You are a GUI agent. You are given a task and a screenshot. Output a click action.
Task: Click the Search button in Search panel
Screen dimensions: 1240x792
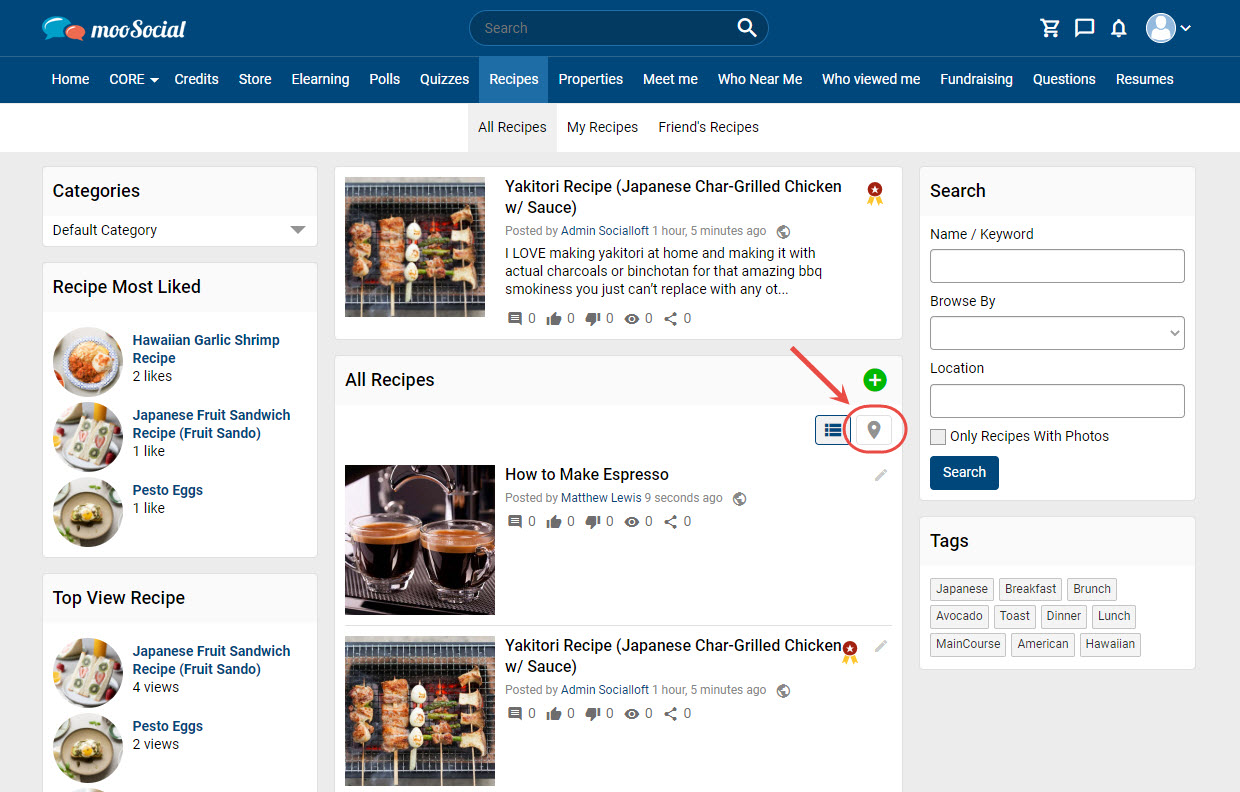[x=964, y=472]
